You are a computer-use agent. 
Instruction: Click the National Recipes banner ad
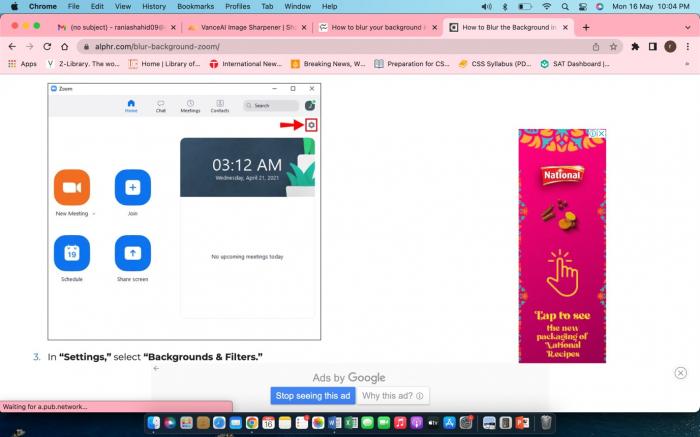(x=562, y=246)
